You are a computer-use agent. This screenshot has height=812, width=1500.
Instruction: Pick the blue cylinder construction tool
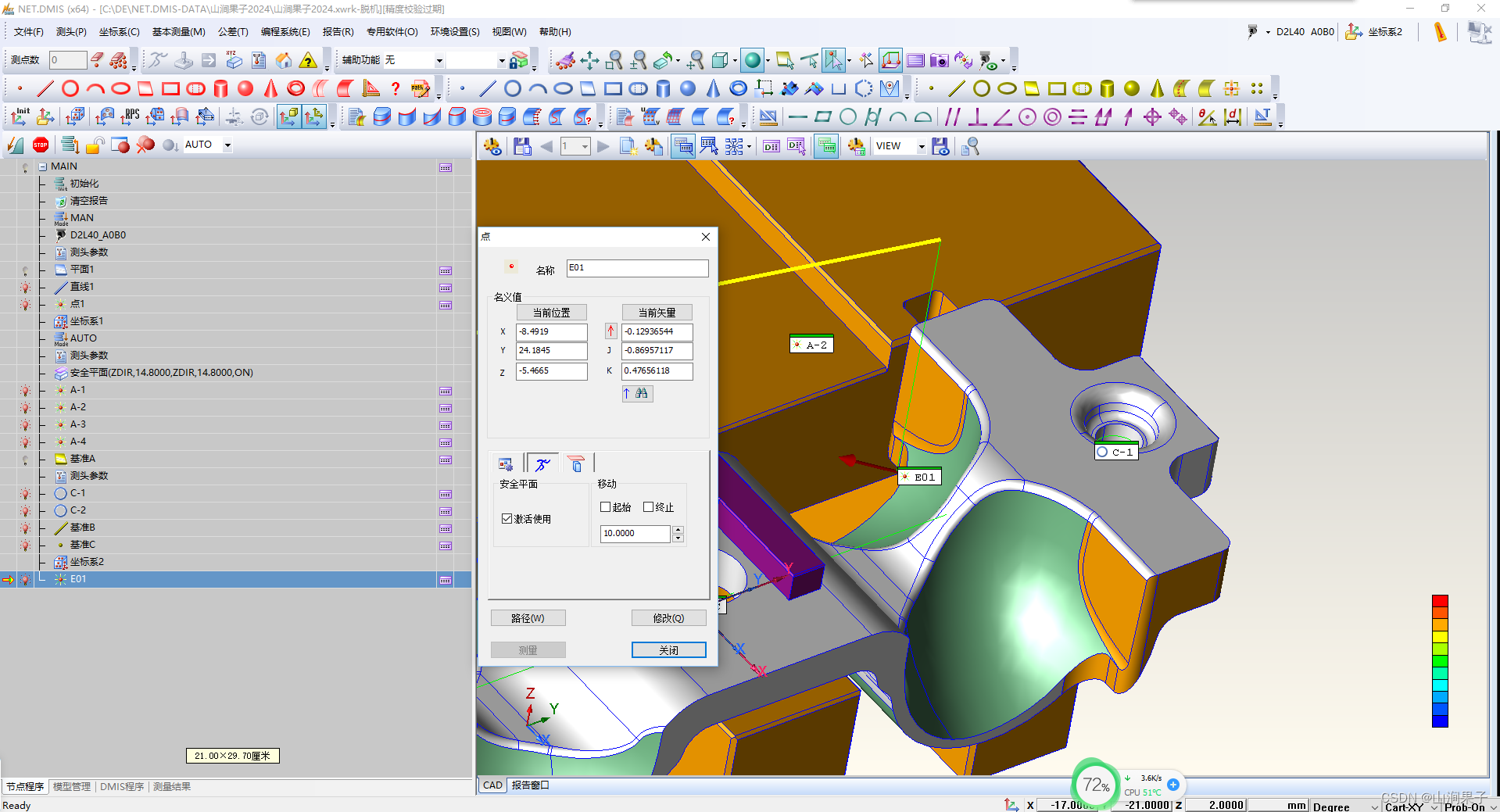click(663, 88)
